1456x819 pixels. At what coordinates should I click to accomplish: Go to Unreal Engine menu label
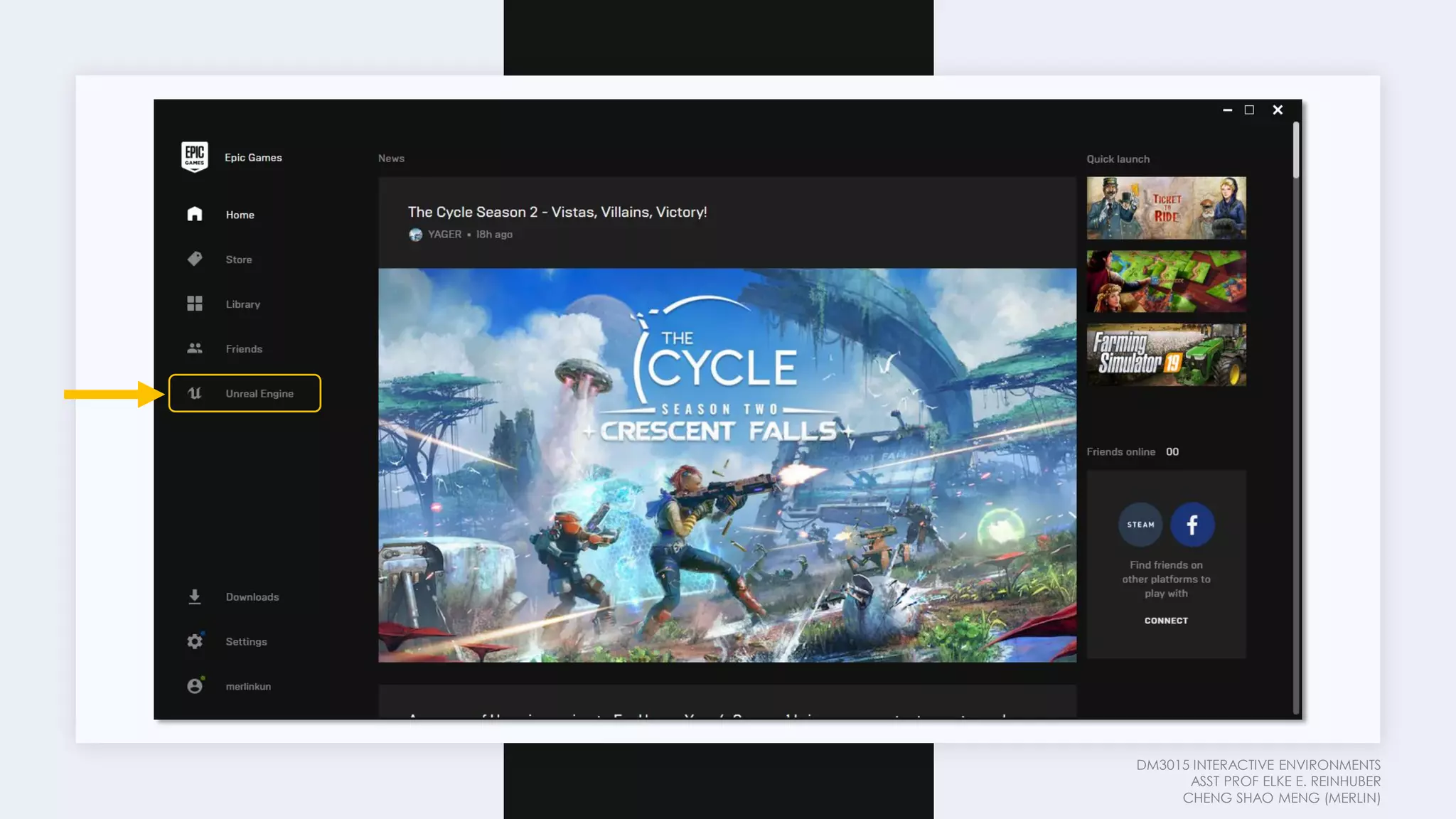click(259, 394)
